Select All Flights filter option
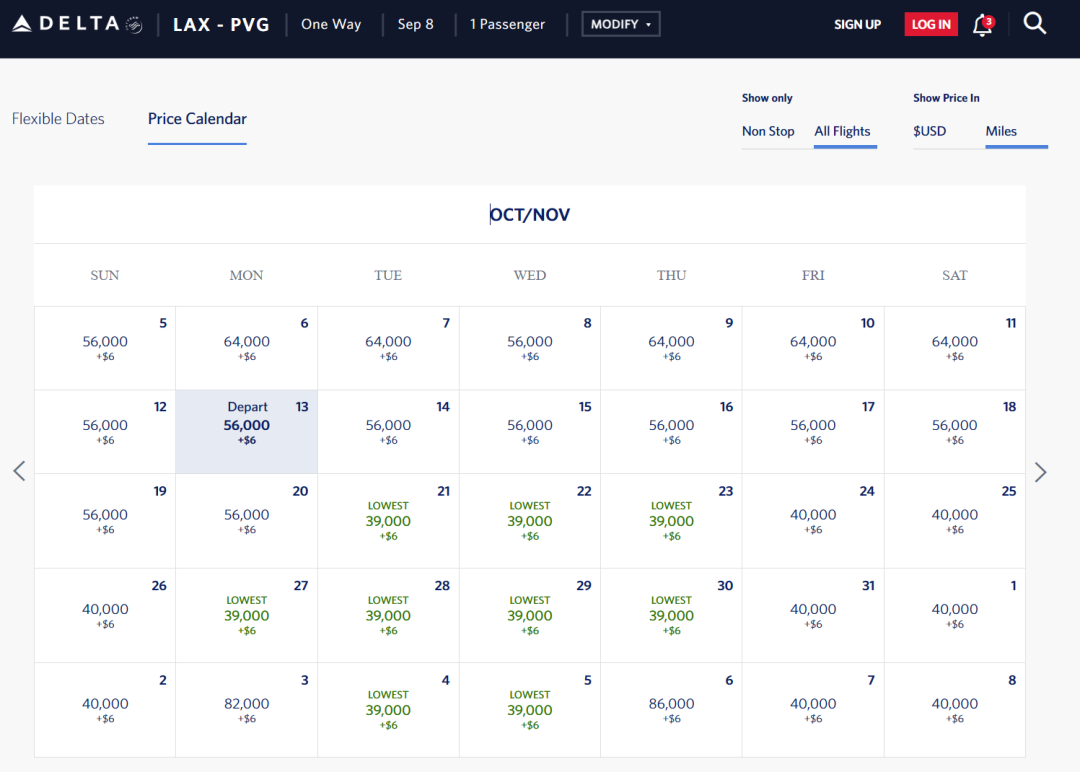Viewport: 1080px width, 772px height. [842, 131]
